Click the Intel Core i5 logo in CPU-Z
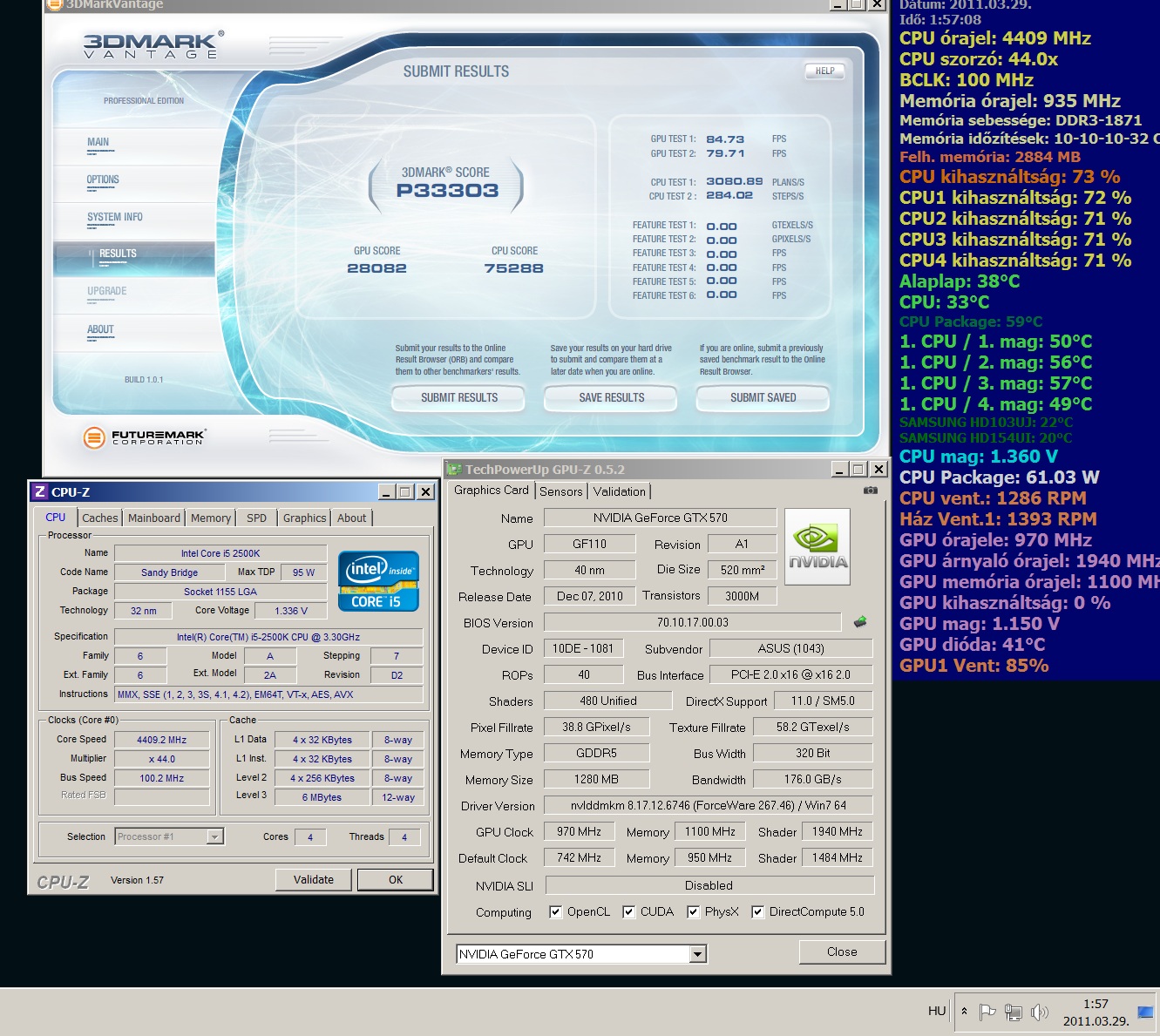This screenshot has width=1160, height=1036. (378, 580)
